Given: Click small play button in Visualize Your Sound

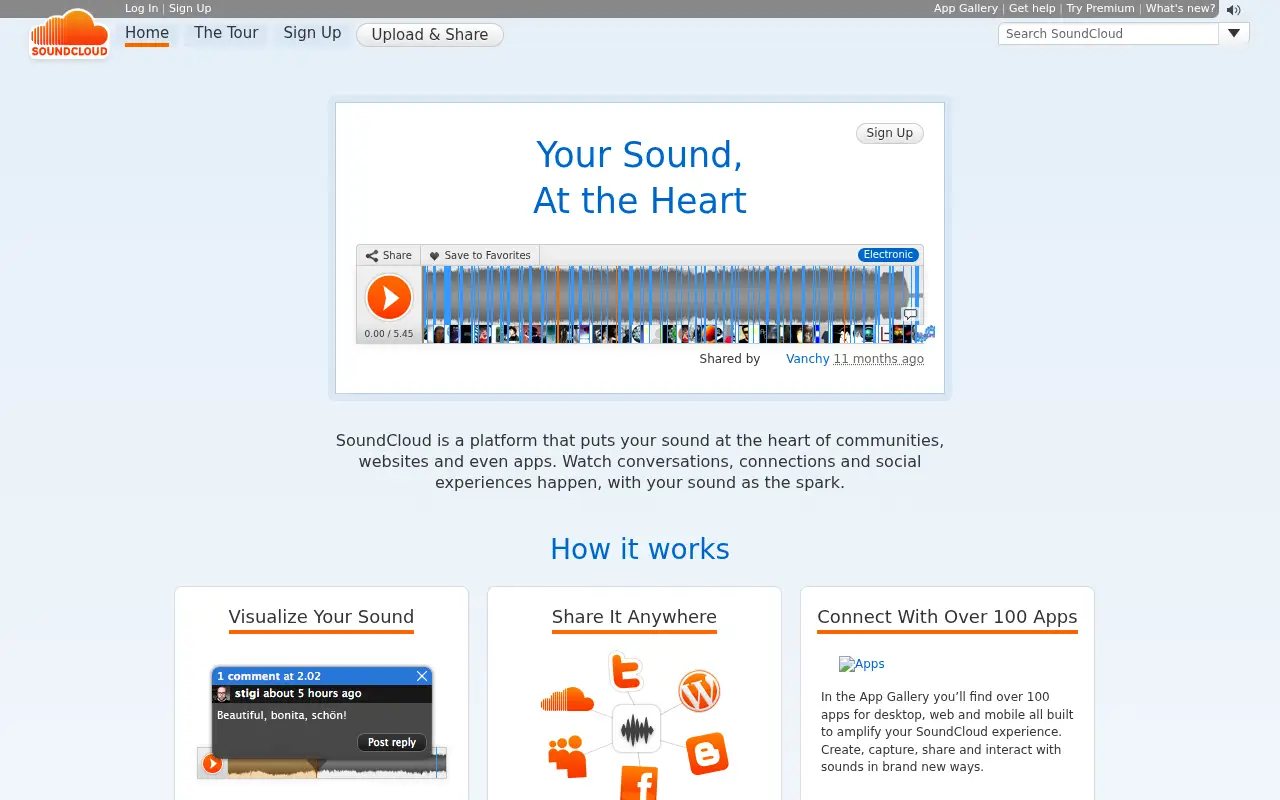Looking at the screenshot, I should (x=212, y=764).
